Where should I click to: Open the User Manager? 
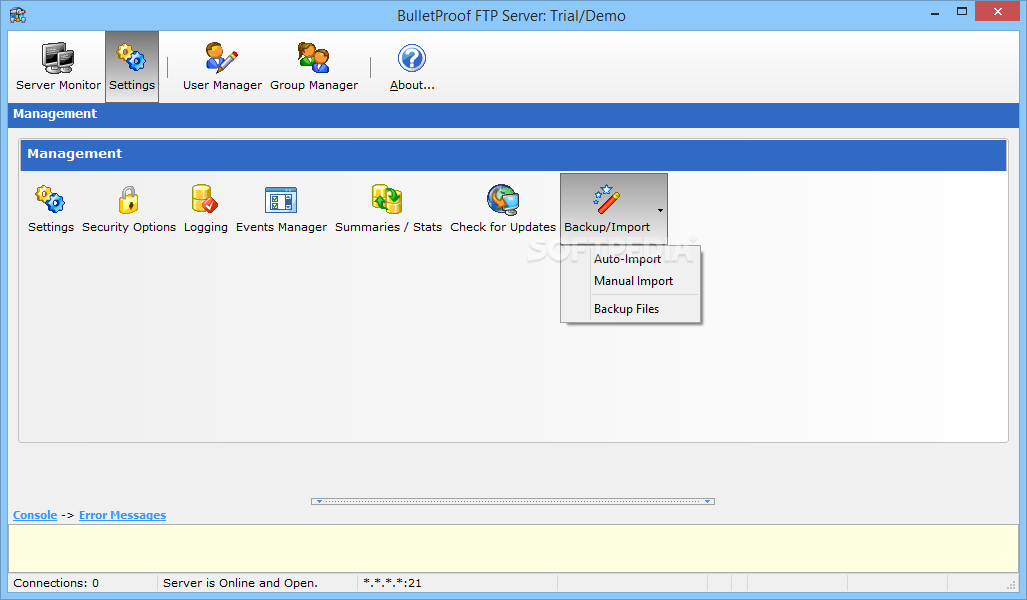(222, 67)
